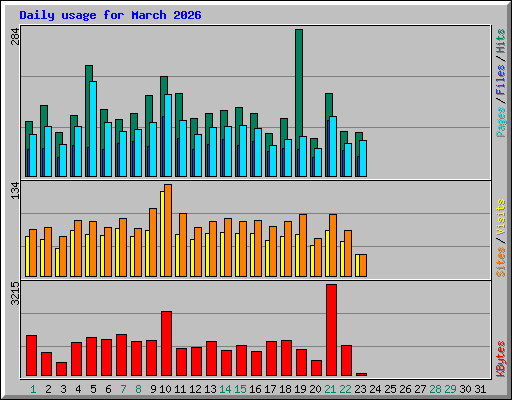512x400 pixels.
Task: Click day label 14 on the axis
Action: [x=225, y=389]
